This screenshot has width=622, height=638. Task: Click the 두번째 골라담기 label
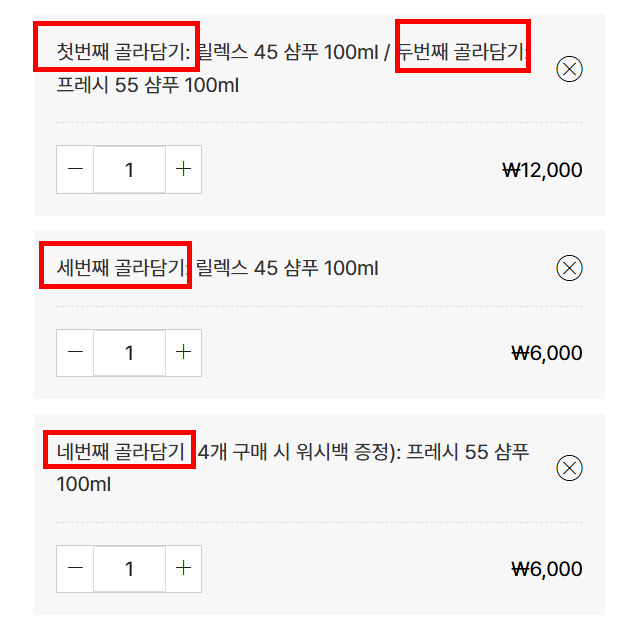coord(463,48)
